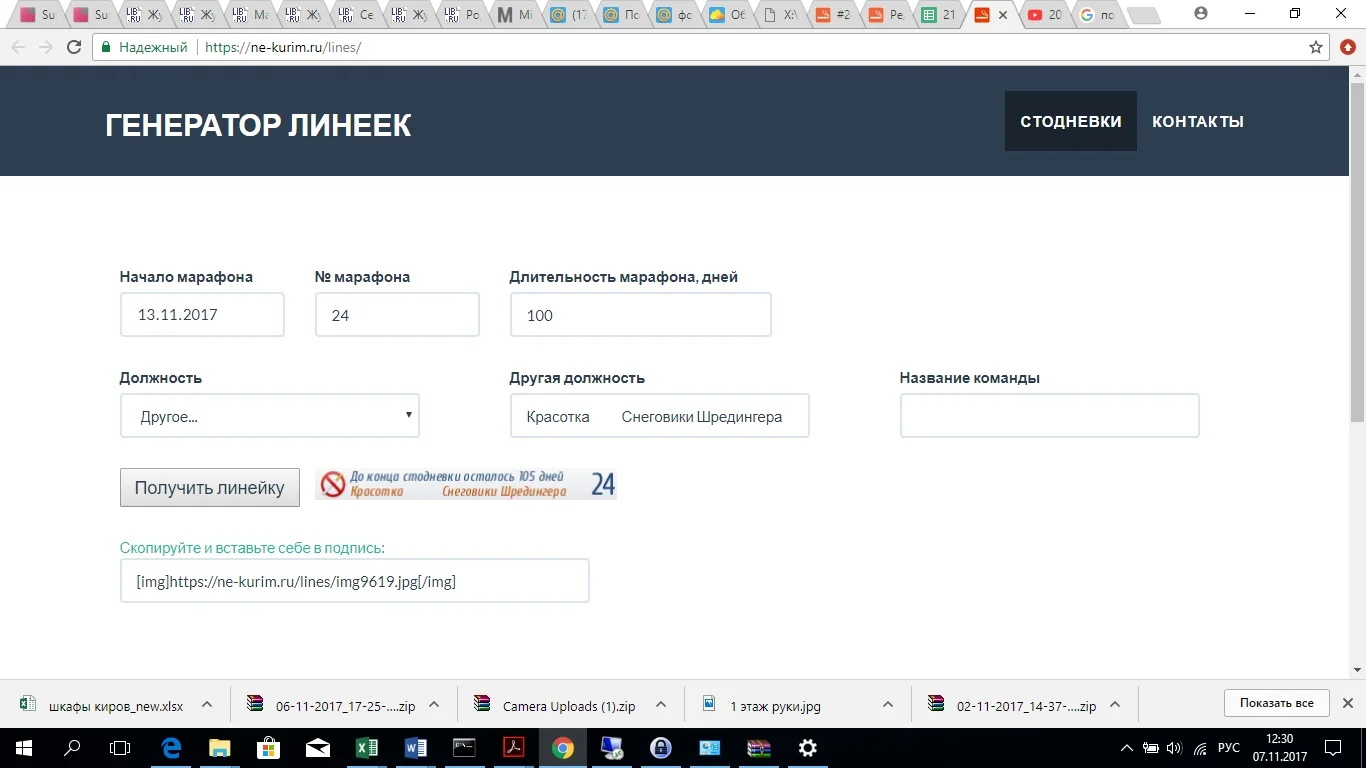The width and height of the screenshot is (1366, 768).
Task: Focus the Другая должность field
Action: pos(660,416)
